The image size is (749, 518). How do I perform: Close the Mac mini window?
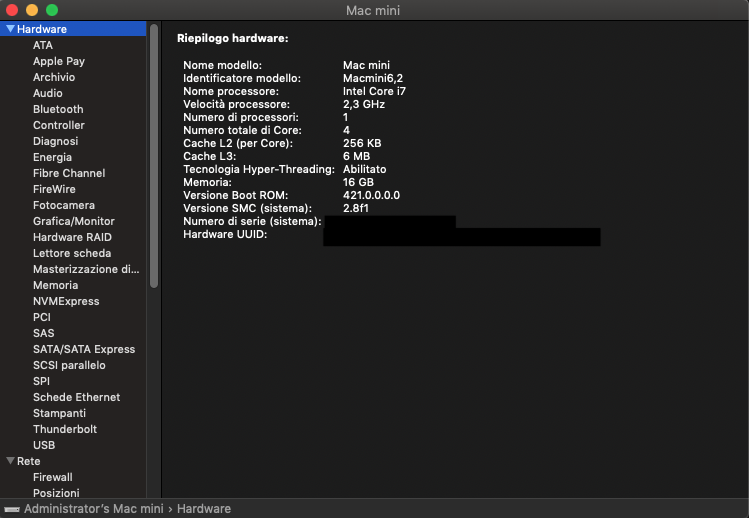(12, 10)
